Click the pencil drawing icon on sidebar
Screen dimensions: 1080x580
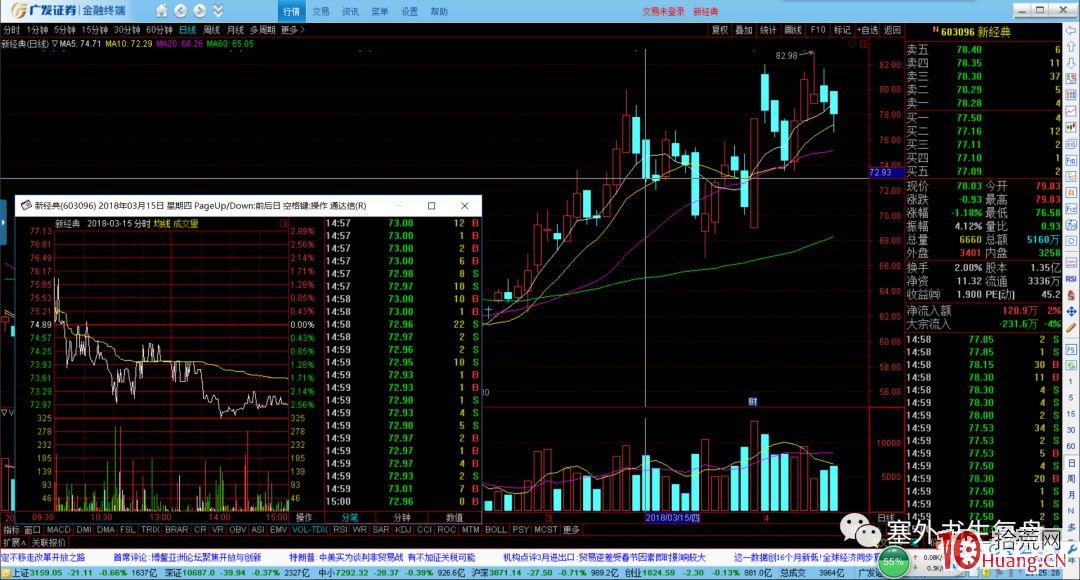1071,329
